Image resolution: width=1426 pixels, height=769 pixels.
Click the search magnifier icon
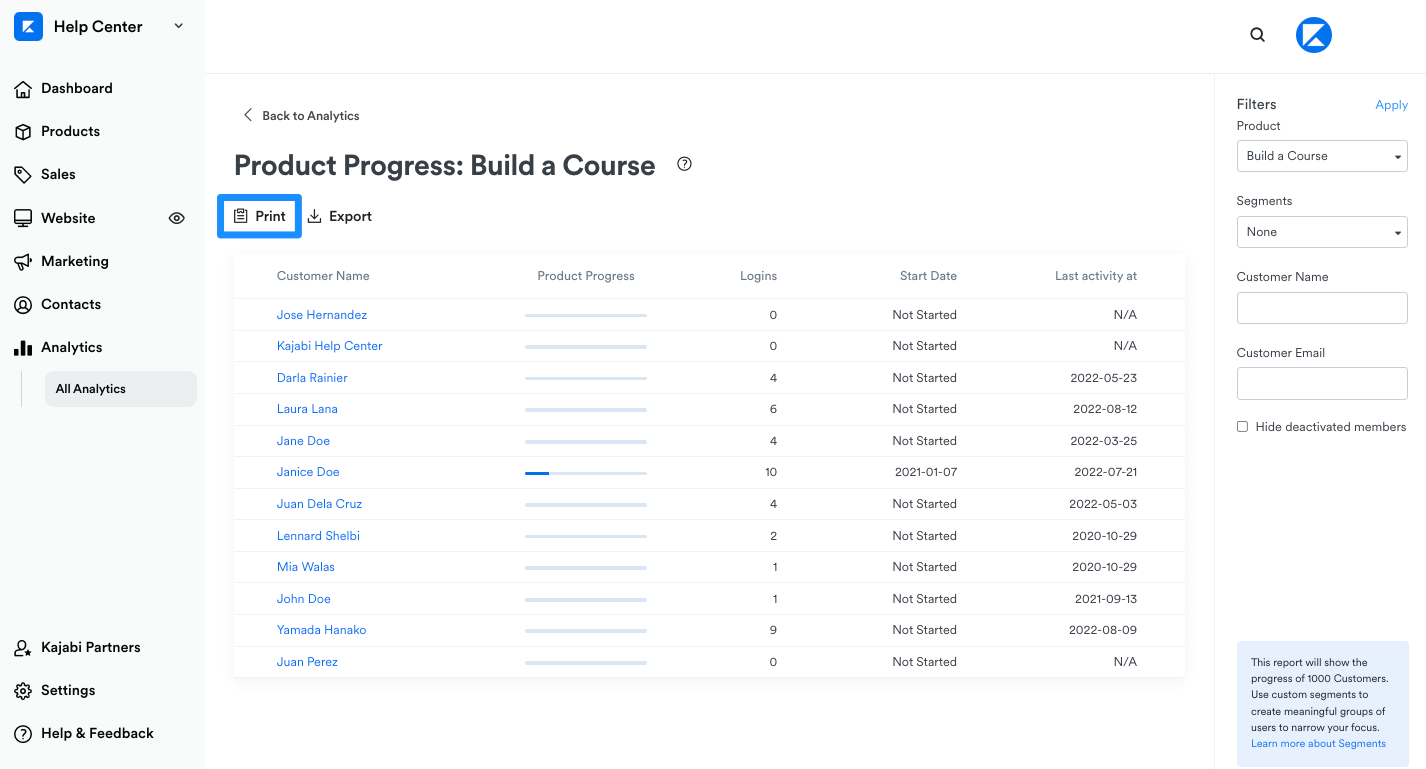(1258, 35)
